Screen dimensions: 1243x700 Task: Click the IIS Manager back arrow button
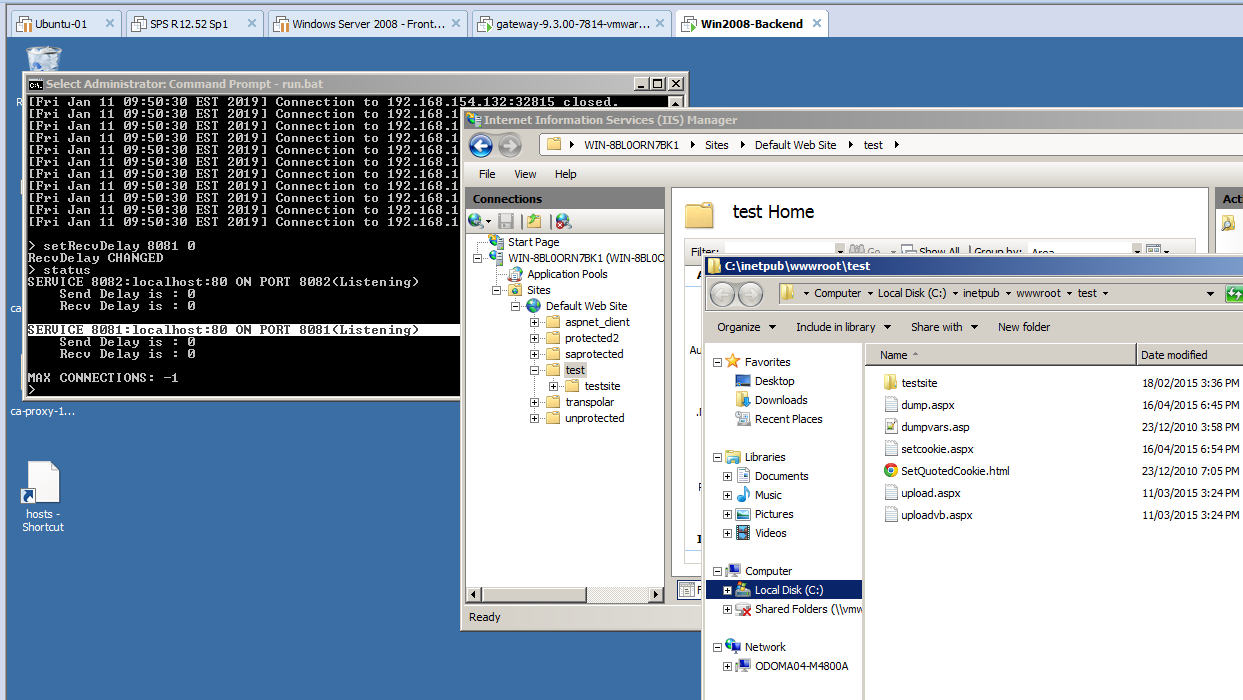click(x=481, y=146)
